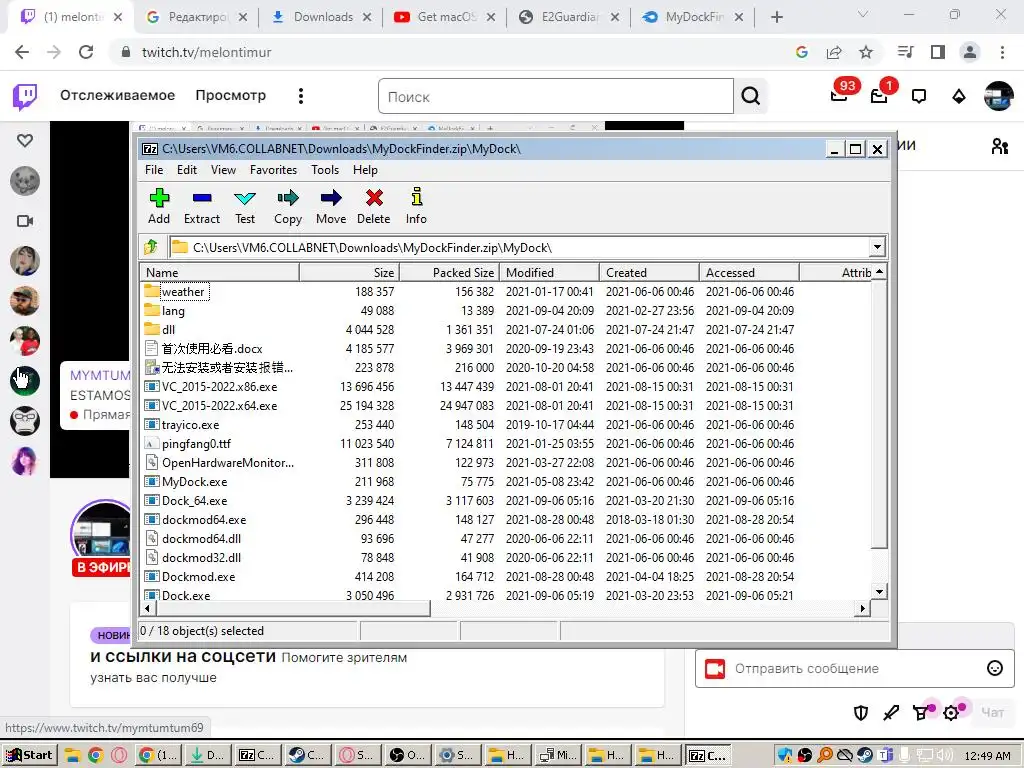
Task: Open a new Chrome tab
Action: point(776,17)
